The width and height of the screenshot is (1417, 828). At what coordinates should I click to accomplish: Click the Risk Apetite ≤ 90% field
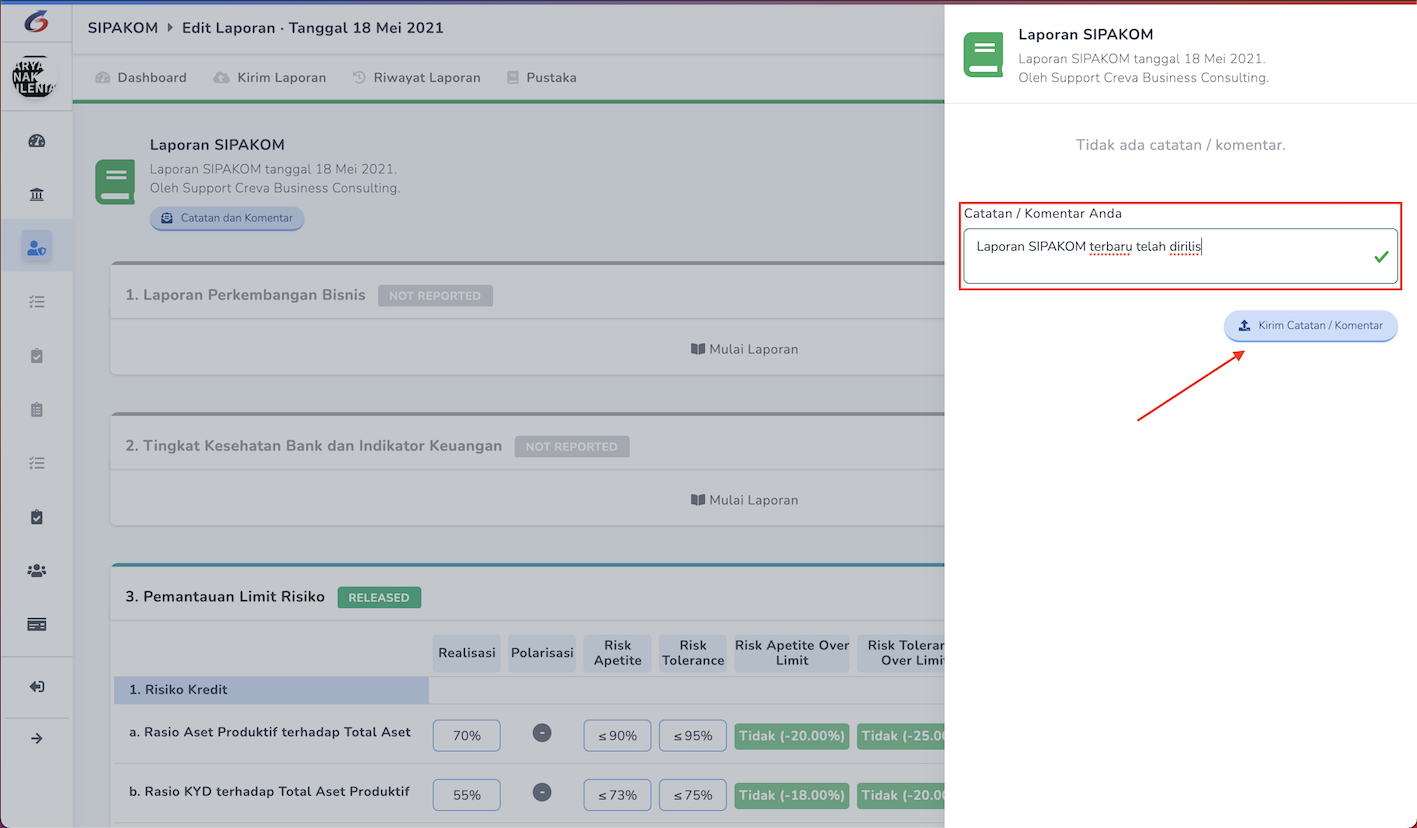tap(618, 736)
